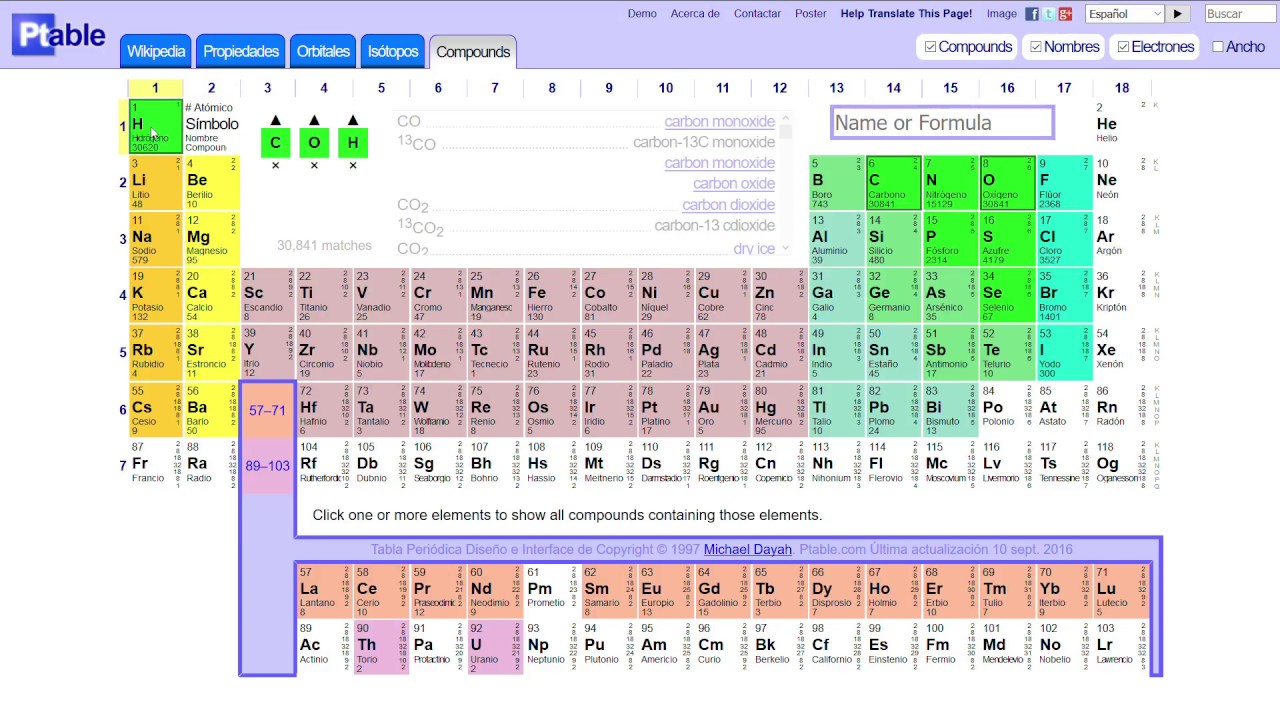Select the Oro Au element cell

point(723,410)
